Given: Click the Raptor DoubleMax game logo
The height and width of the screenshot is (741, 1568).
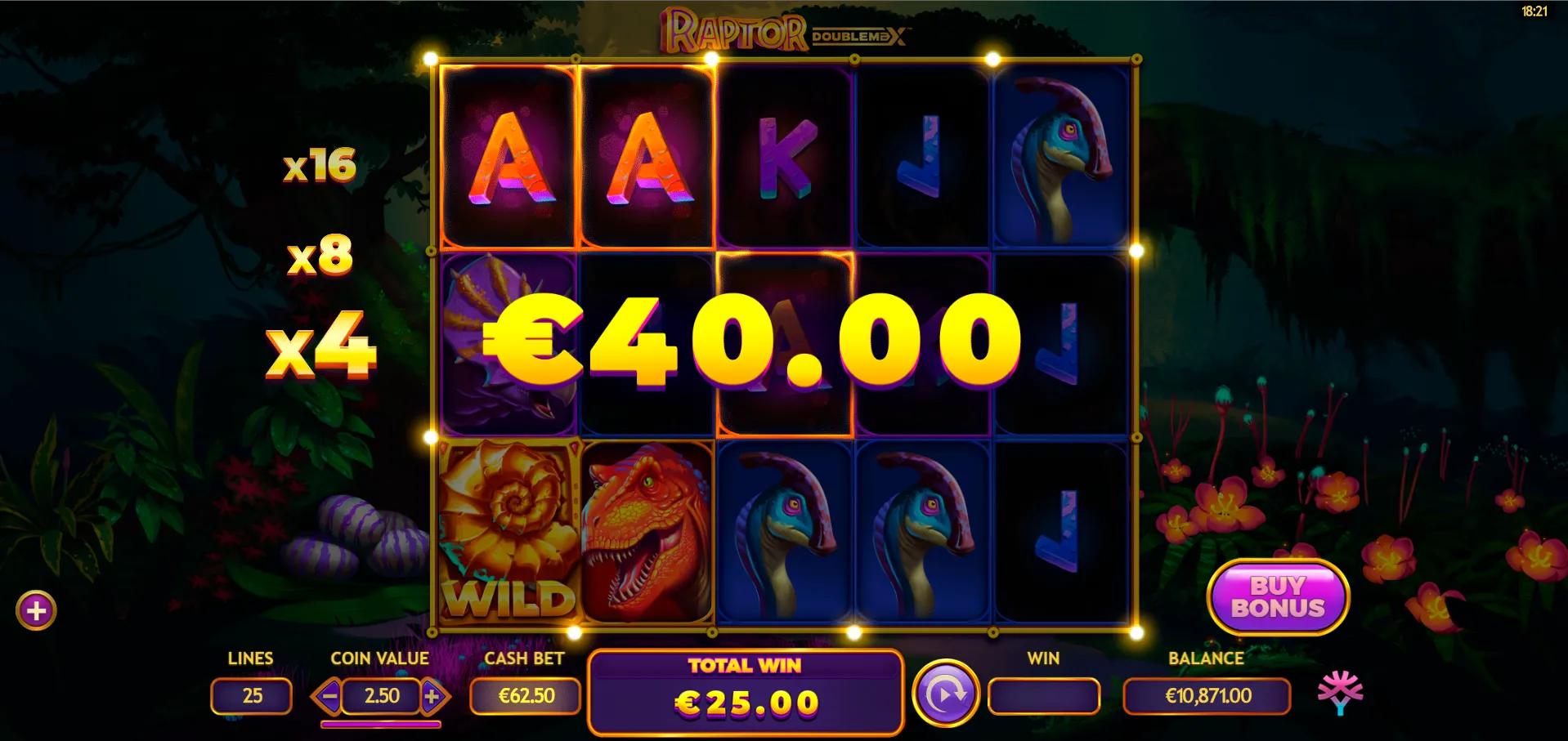Looking at the screenshot, I should pyautogui.click(x=785, y=31).
